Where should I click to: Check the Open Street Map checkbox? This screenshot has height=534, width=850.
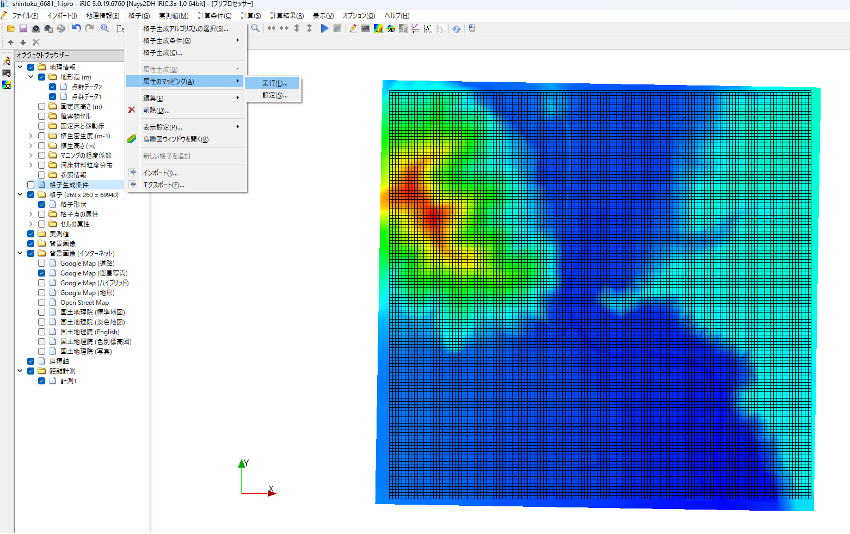click(x=42, y=303)
